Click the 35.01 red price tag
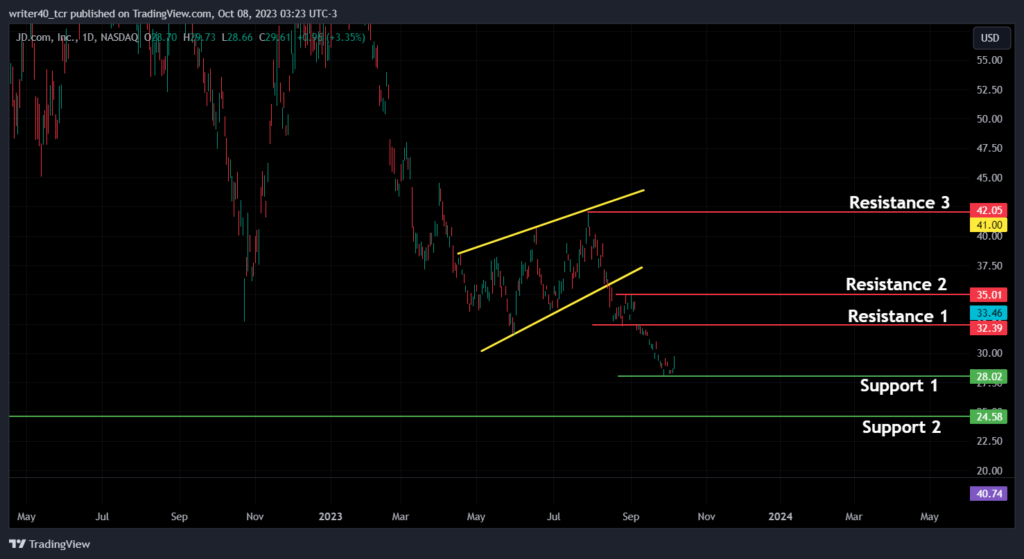 pos(989,295)
